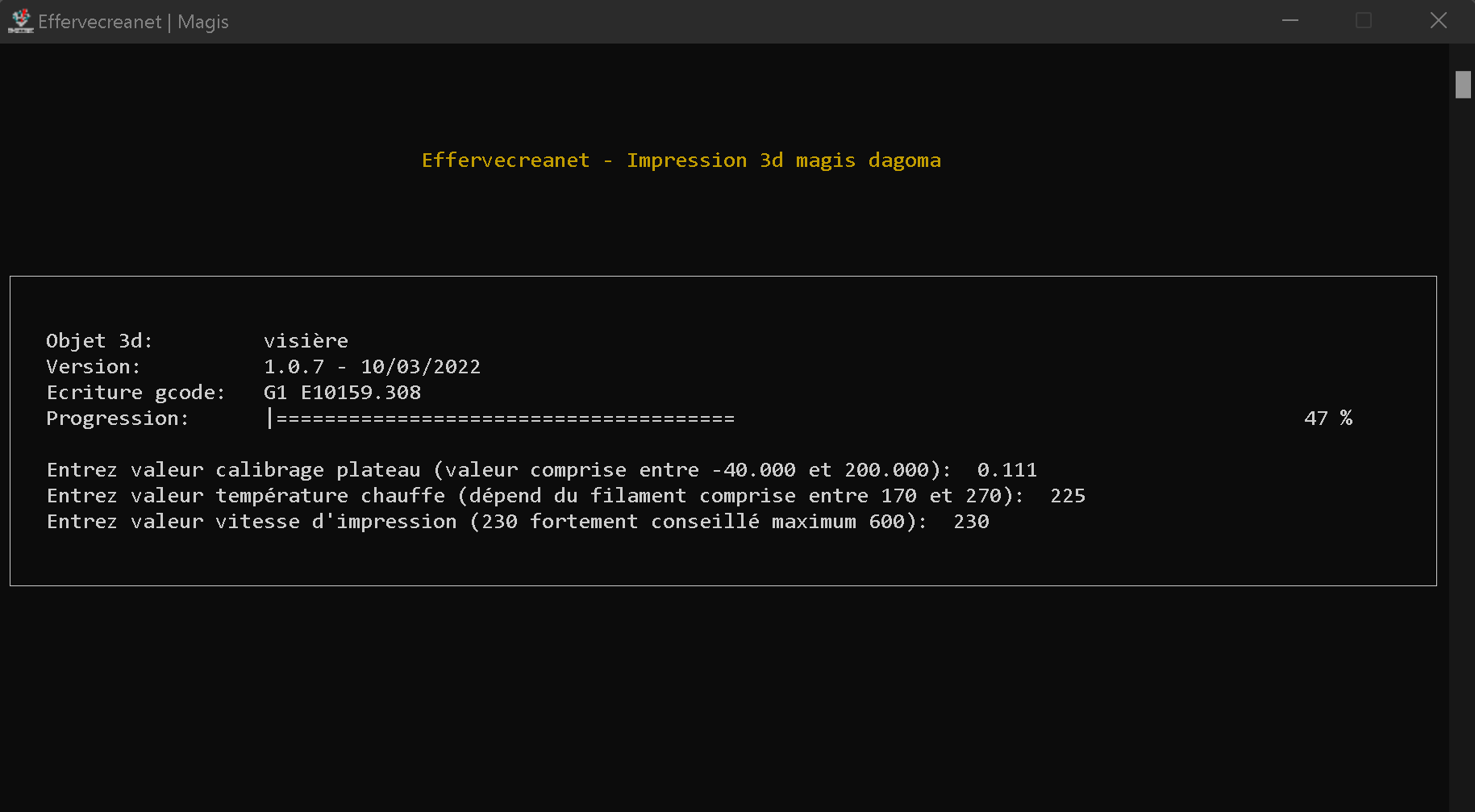
Task: Select gcode value 'G1 E10159.308'
Action: coord(343,393)
